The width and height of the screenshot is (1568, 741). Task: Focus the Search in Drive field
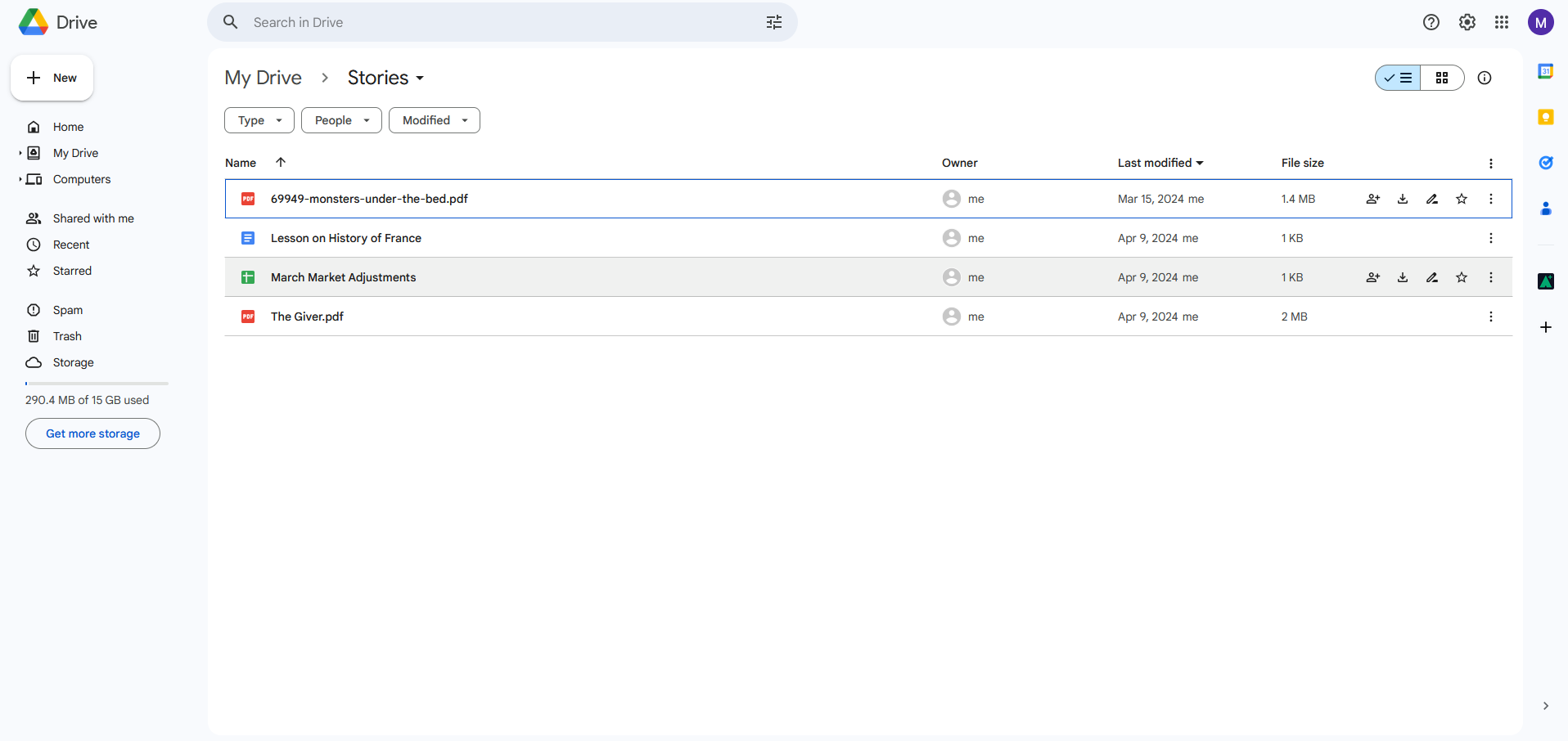point(502,22)
